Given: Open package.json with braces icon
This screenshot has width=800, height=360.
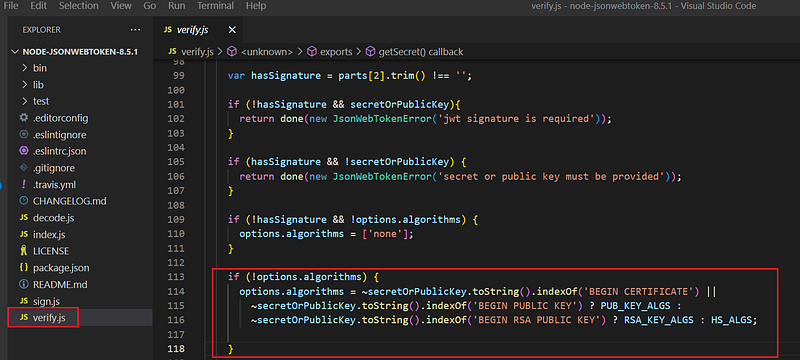Looking at the screenshot, I should [x=54, y=267].
